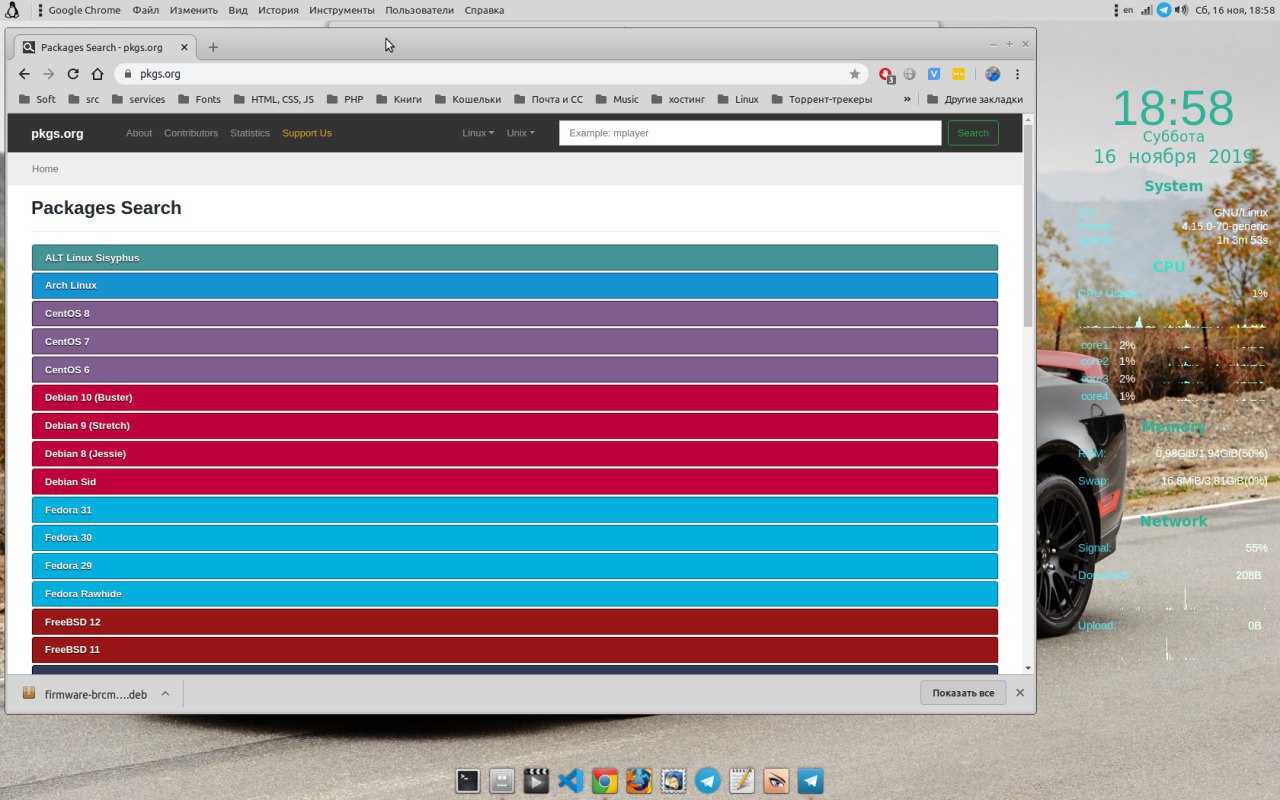Open the Google Chrome application menu
The height and width of the screenshot is (800, 1280).
[x=84, y=10]
